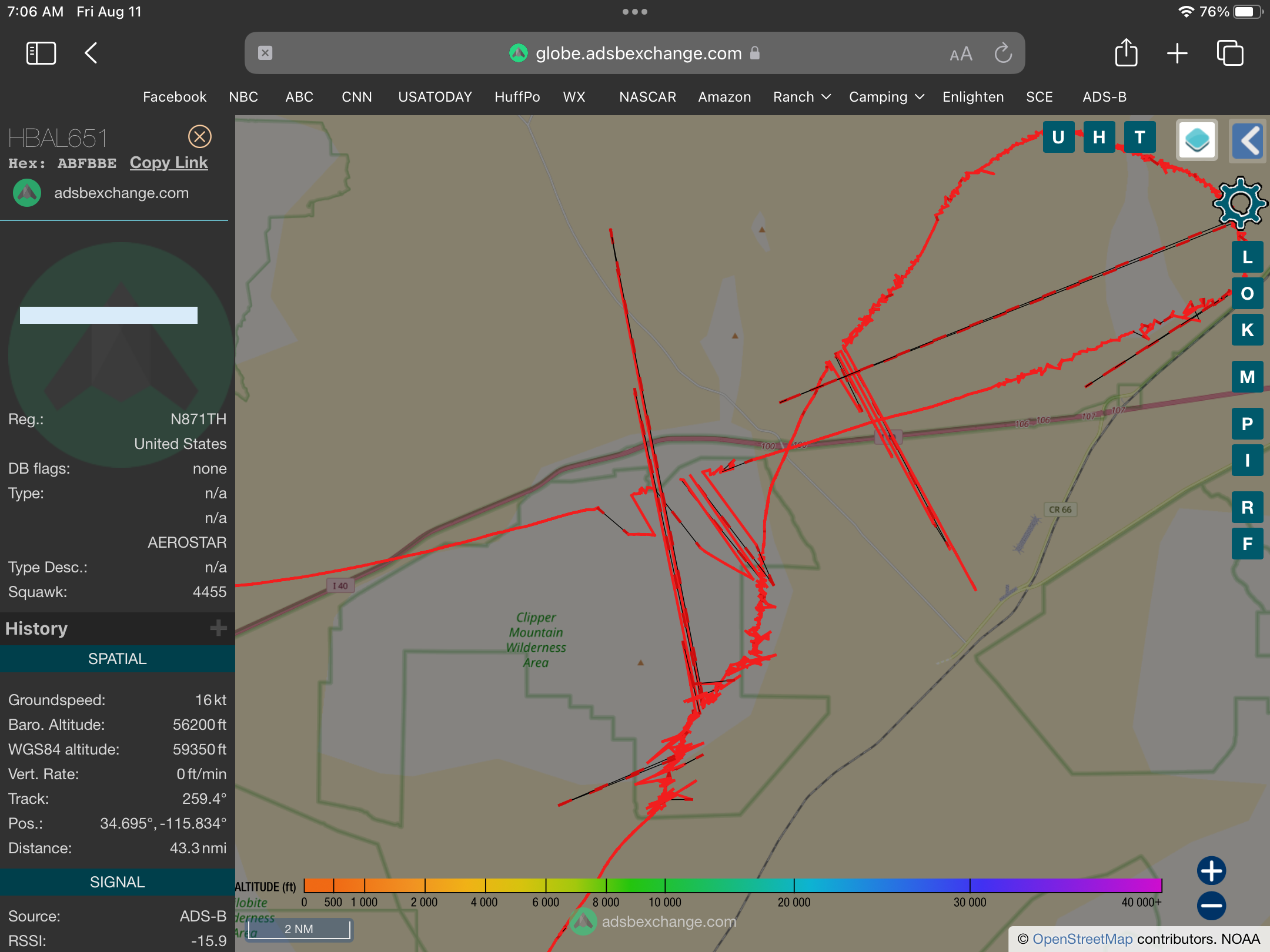Expand the Ranch bookmarks folder
This screenshot has height=952, width=1270.
coord(802,97)
